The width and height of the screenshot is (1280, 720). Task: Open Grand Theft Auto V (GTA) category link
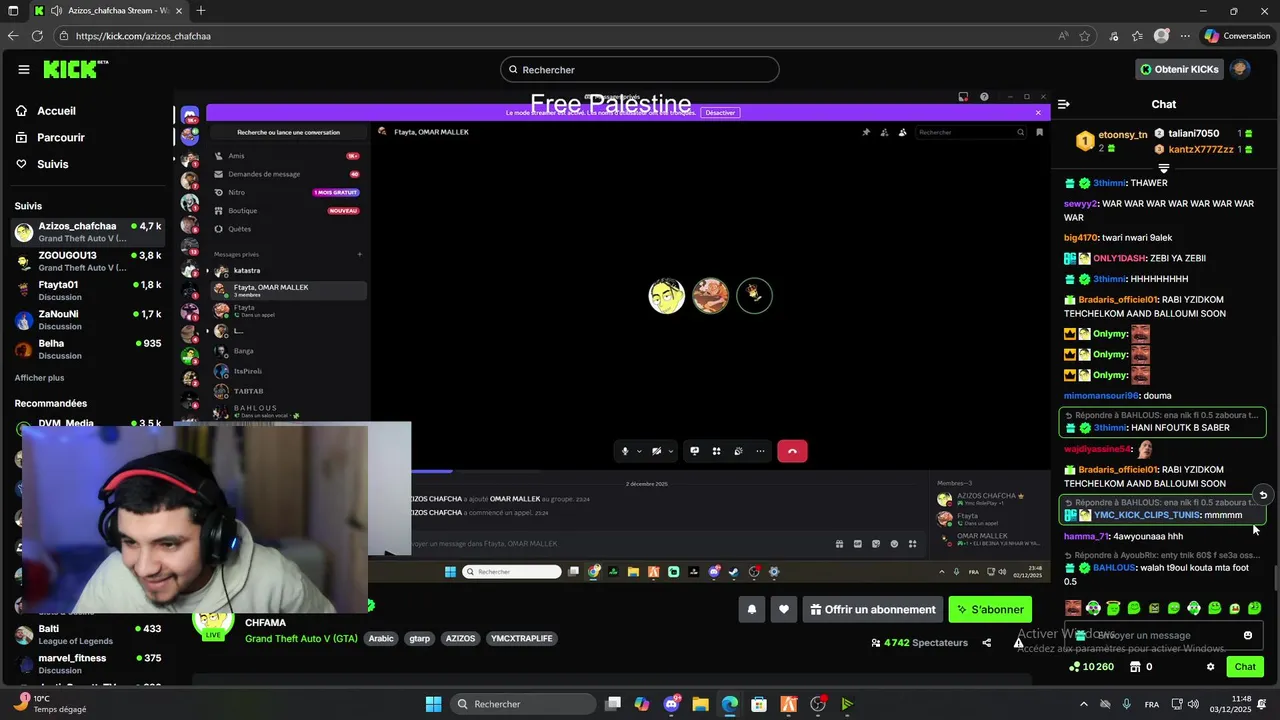301,638
